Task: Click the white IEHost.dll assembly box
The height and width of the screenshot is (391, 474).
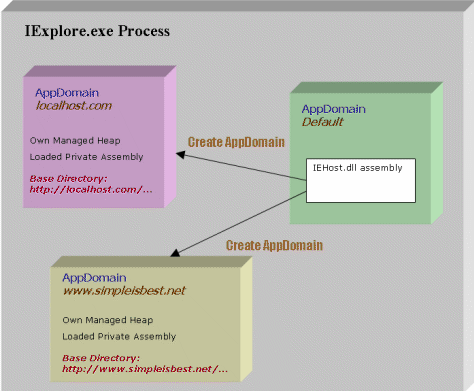Action: [361, 180]
